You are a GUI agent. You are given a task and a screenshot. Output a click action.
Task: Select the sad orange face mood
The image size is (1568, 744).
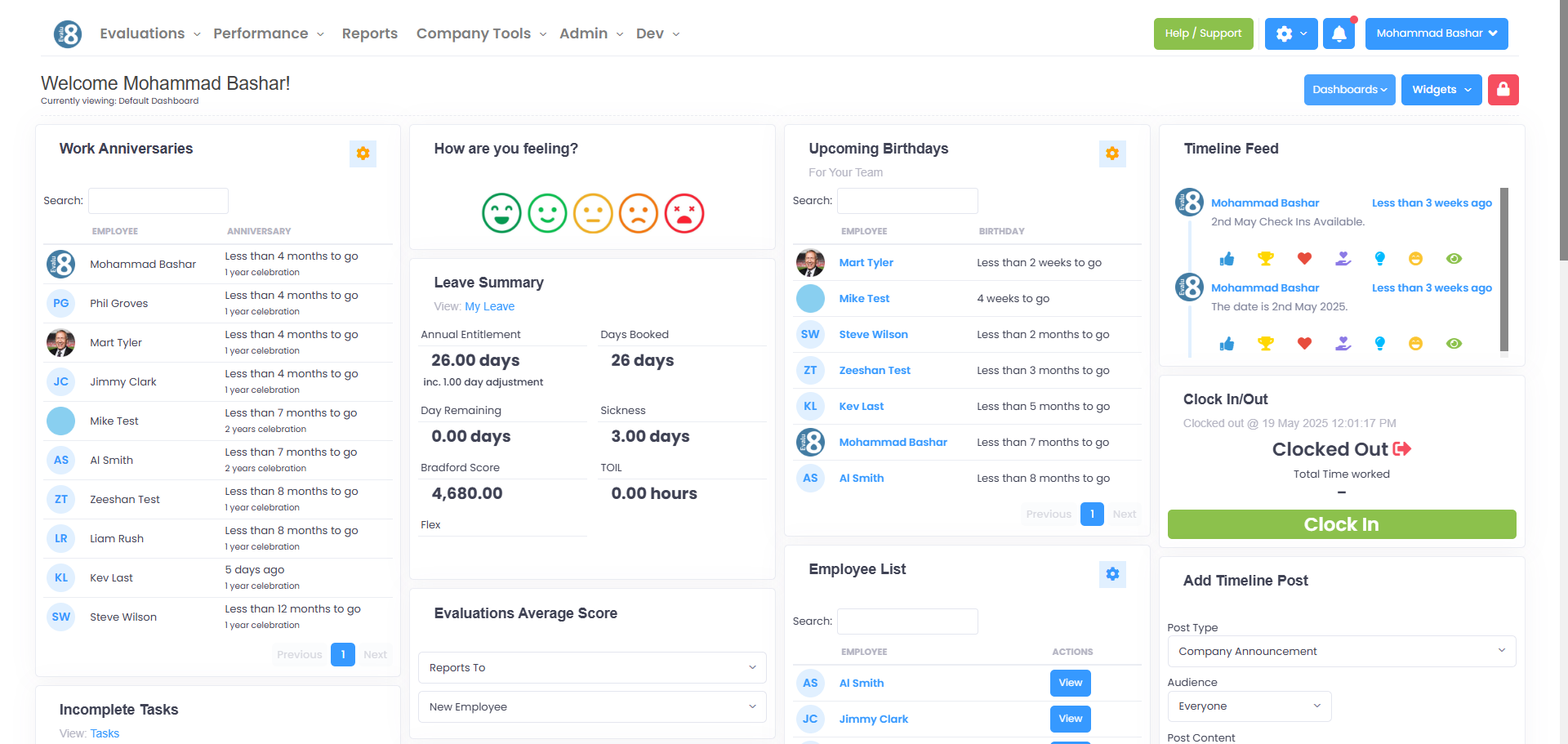click(639, 213)
